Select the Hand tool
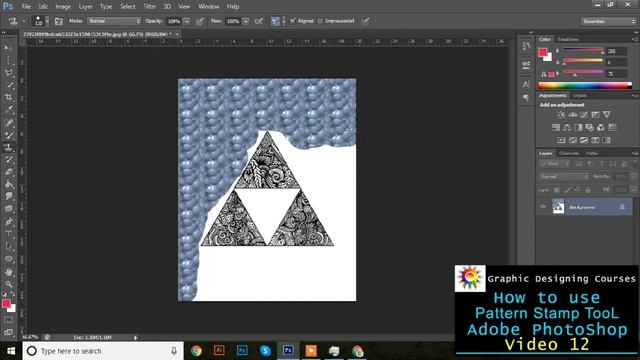The height and width of the screenshot is (360, 640). click(x=9, y=271)
